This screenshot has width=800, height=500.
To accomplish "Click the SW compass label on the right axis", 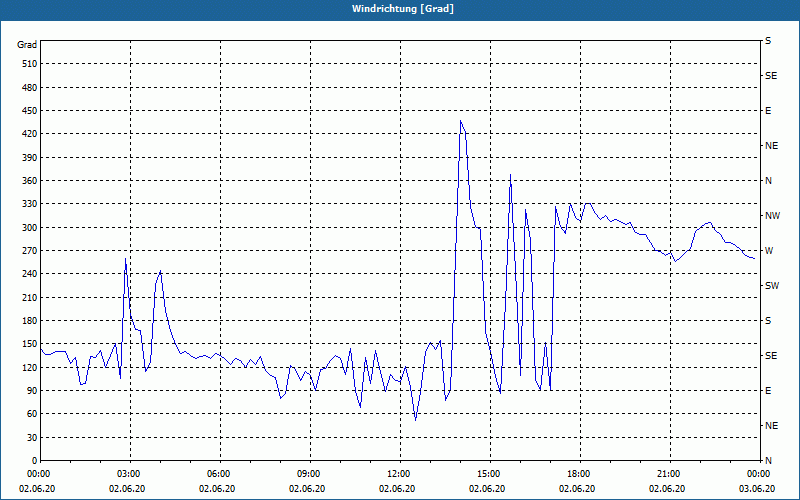I will 772,286.
